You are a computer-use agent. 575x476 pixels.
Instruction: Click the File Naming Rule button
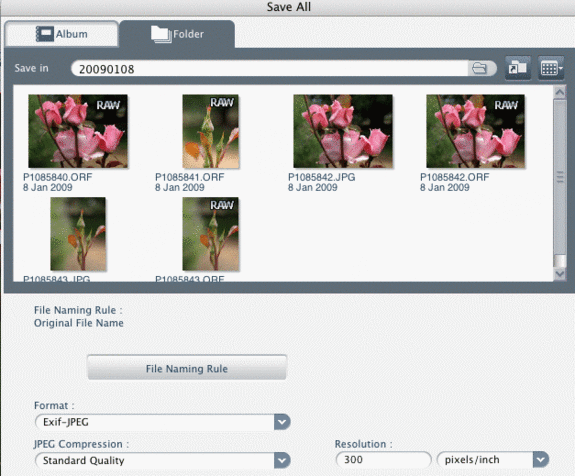[x=187, y=368]
